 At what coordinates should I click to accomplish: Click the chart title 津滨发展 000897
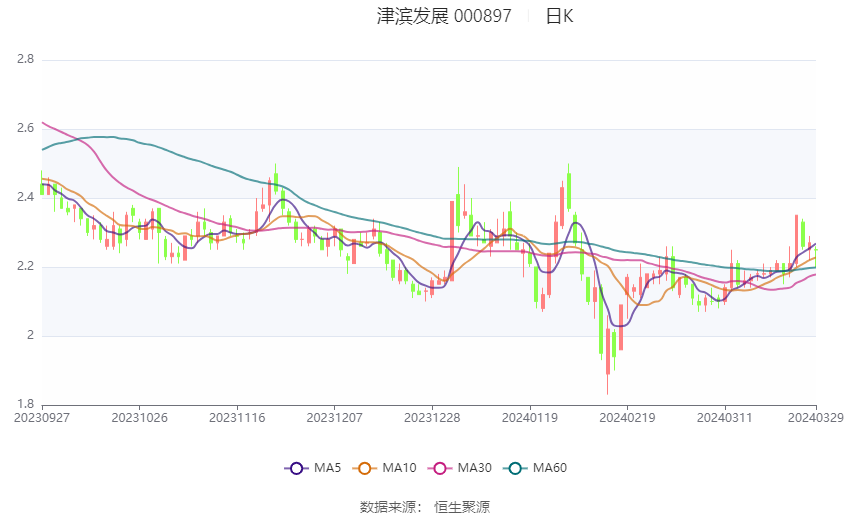point(444,16)
